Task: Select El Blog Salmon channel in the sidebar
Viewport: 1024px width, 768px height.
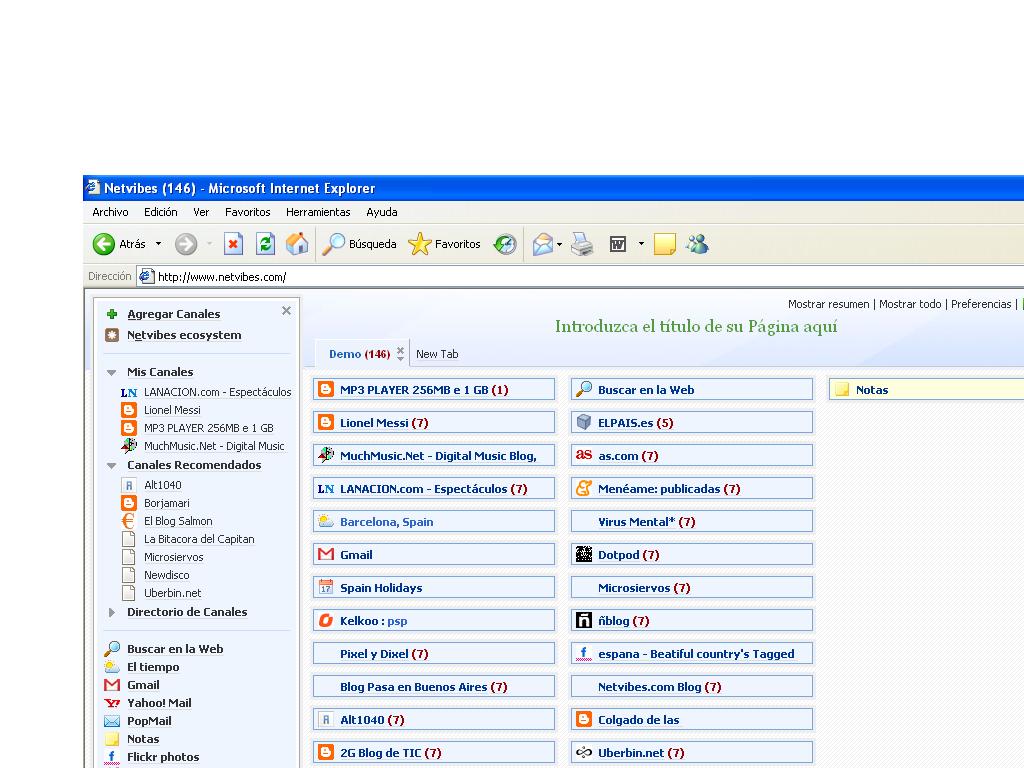Action: coord(178,521)
